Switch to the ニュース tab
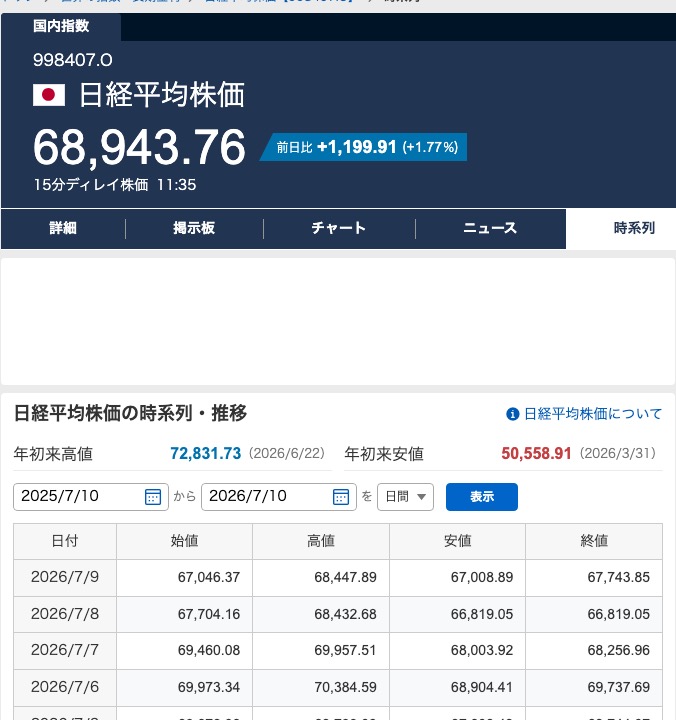Viewport: 676px width, 720px height. pyautogui.click(x=490, y=228)
